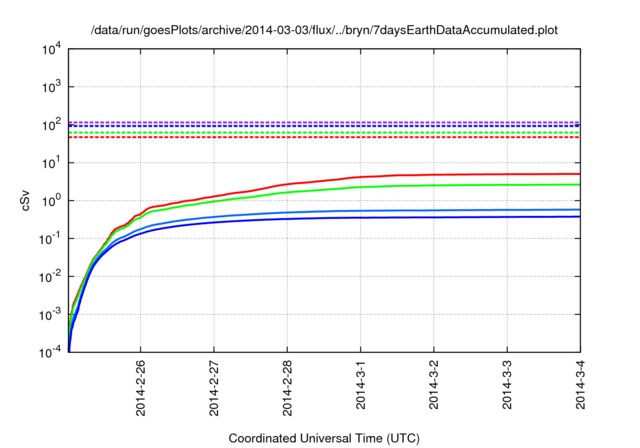The height and width of the screenshot is (448, 640).
Task: Click the 2014-2-28 date label
Action: (x=287, y=388)
